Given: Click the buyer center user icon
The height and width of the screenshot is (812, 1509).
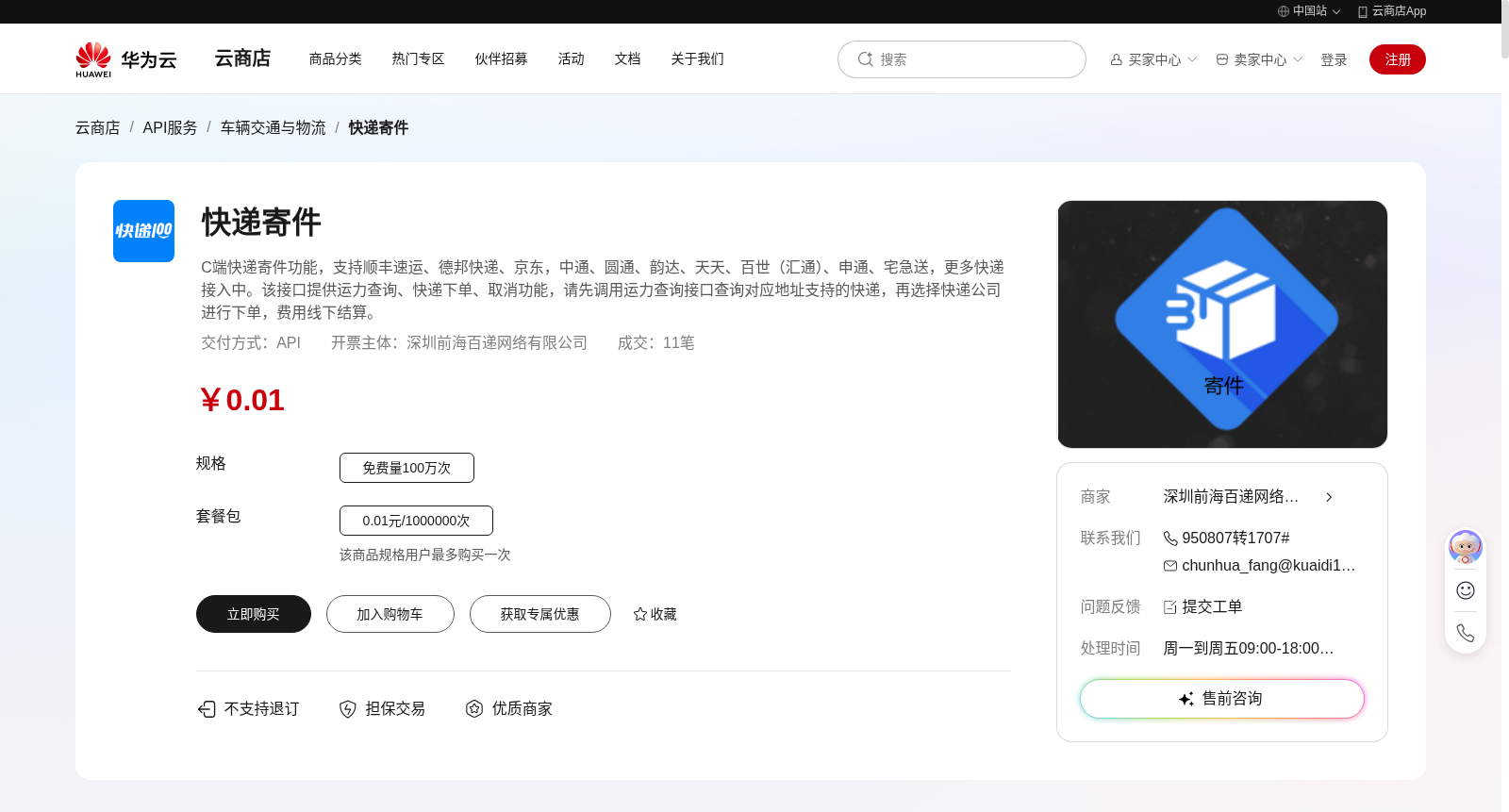Looking at the screenshot, I should (1117, 59).
